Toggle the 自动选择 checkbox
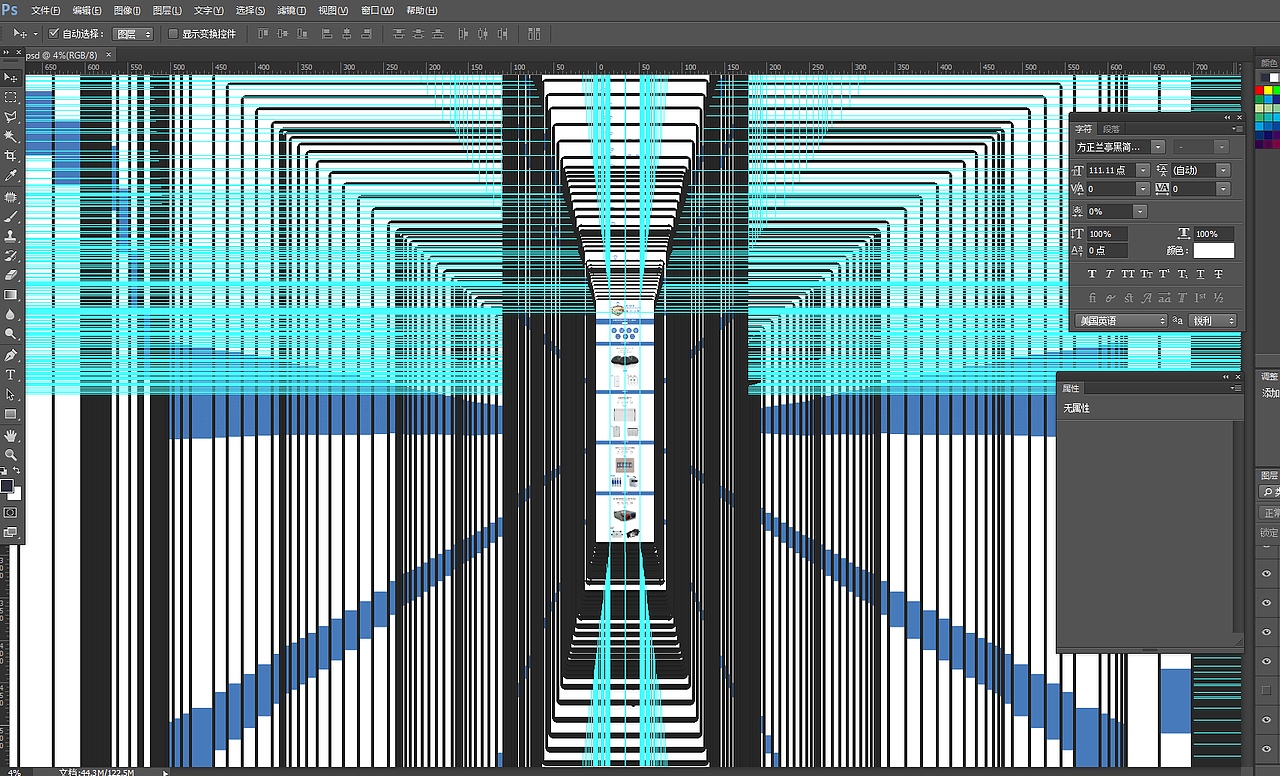1280x776 pixels. [x=54, y=34]
